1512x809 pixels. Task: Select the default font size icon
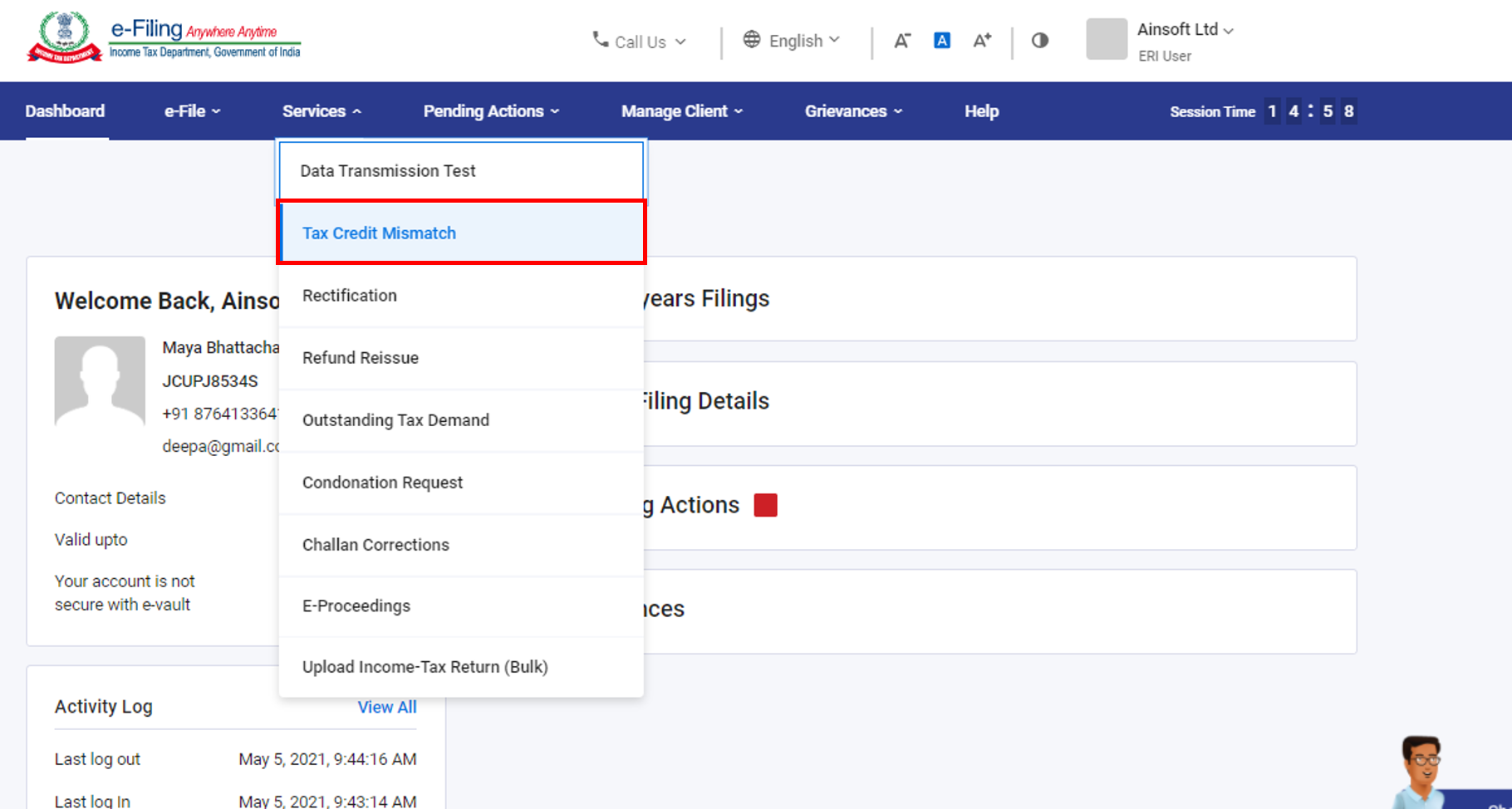click(x=941, y=41)
